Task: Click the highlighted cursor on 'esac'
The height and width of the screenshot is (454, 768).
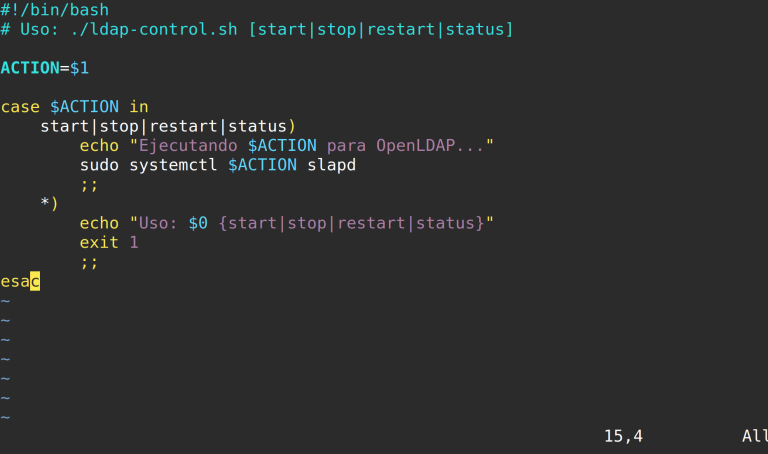Action: click(x=35, y=281)
